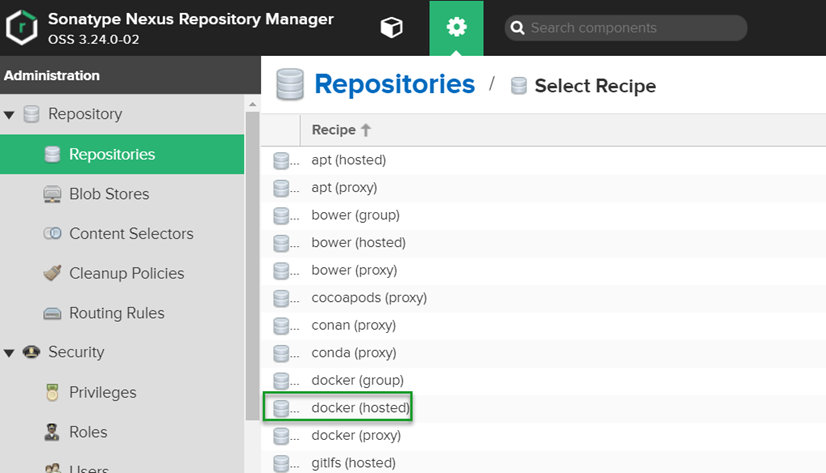Click the sidebar vertical scrollbar

(252, 260)
